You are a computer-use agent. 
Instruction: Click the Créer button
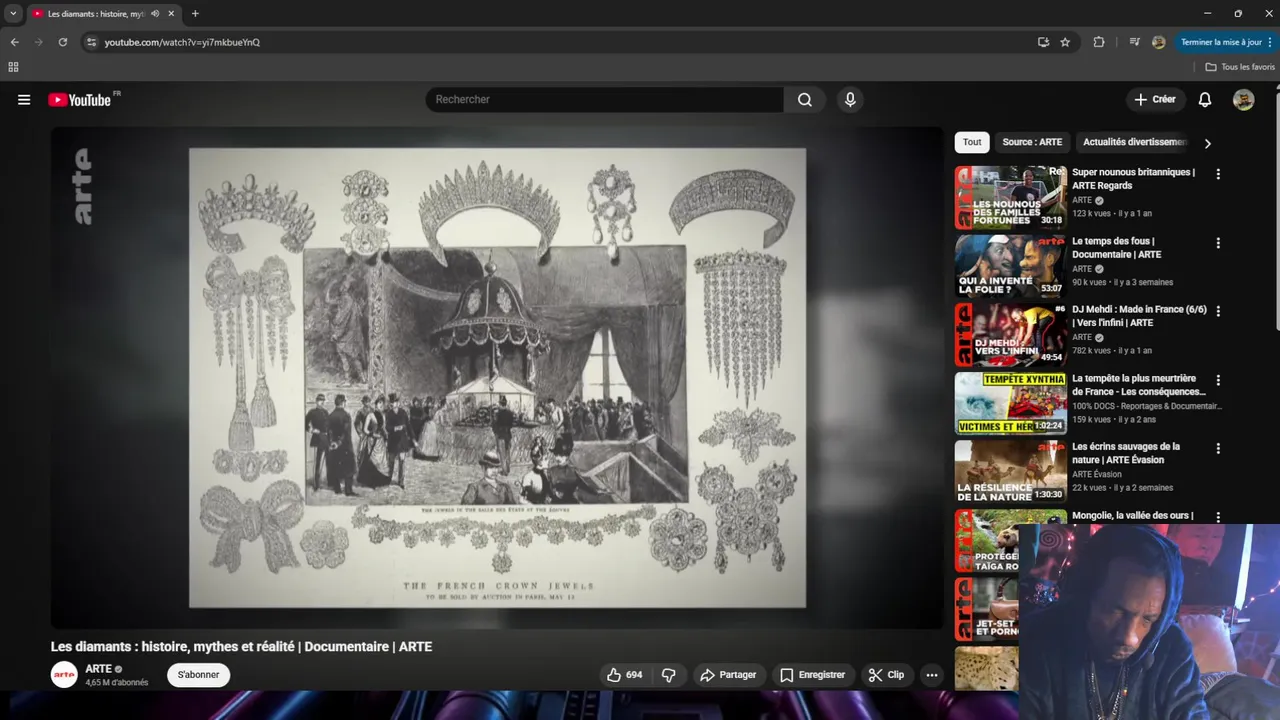click(x=1155, y=99)
